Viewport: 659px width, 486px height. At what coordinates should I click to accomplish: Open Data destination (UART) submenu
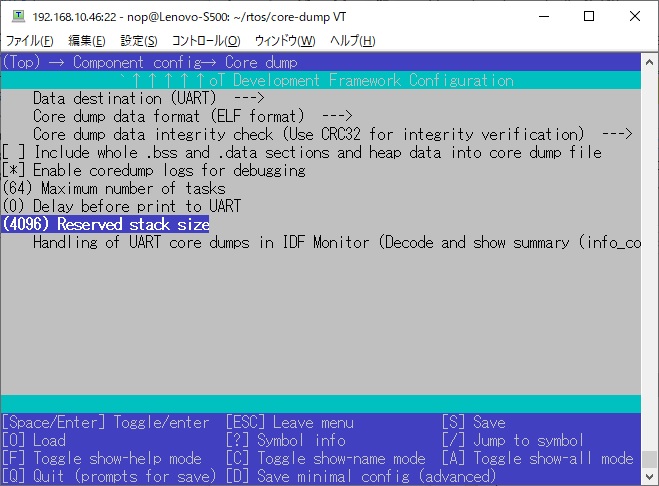pyautogui.click(x=149, y=98)
